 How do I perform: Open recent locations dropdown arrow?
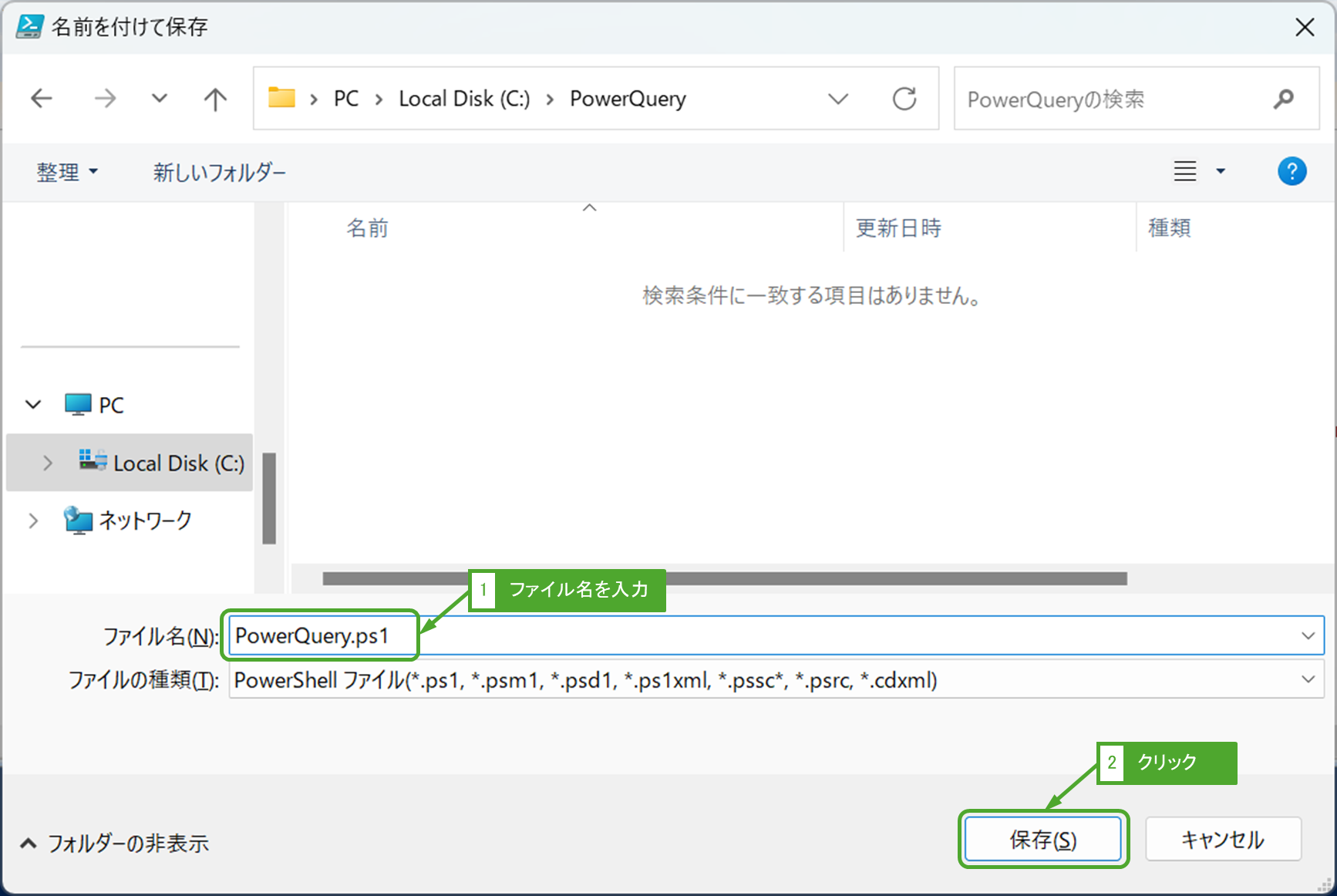click(x=160, y=98)
